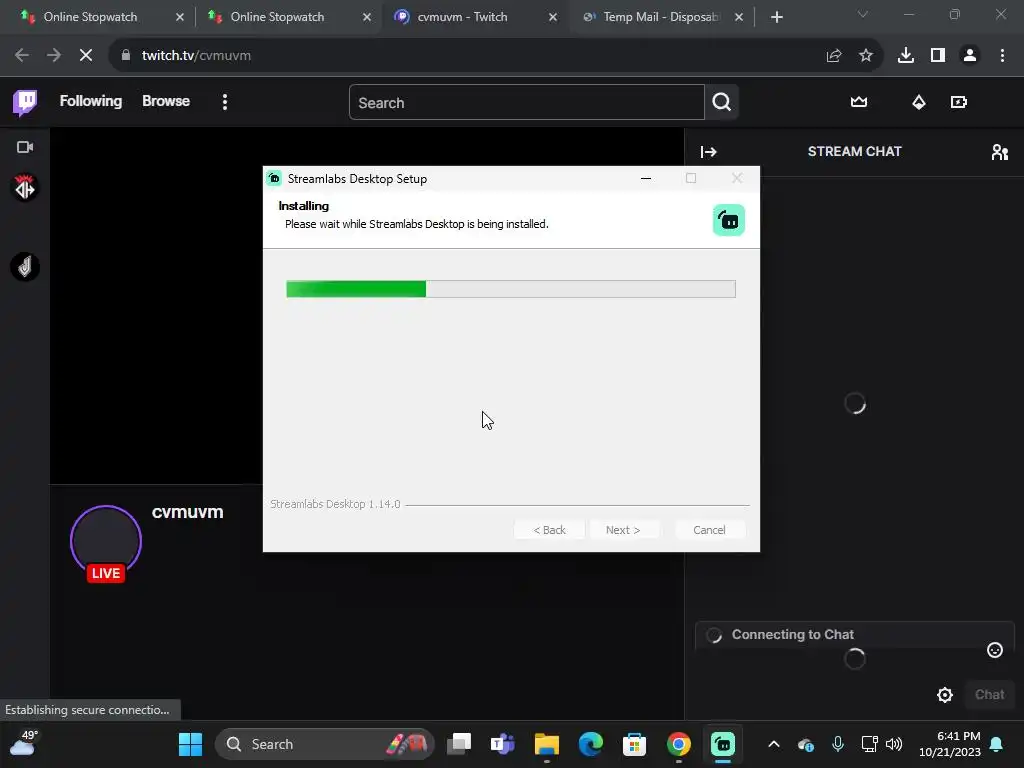Click the search magnifier button
Image resolution: width=1024 pixels, height=768 pixels.
722,102
